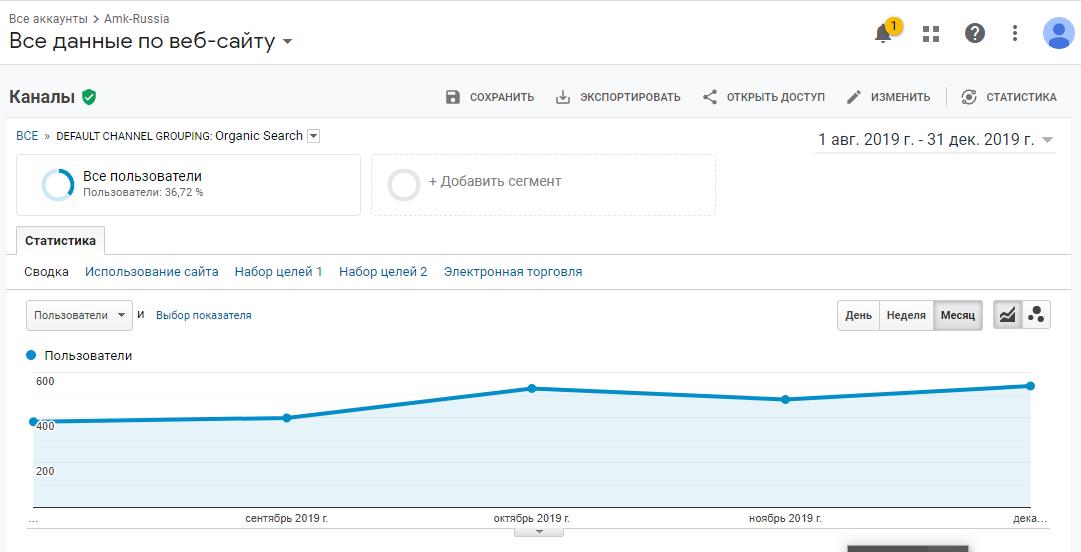Open the Пользователи metric dropdown

(79, 315)
